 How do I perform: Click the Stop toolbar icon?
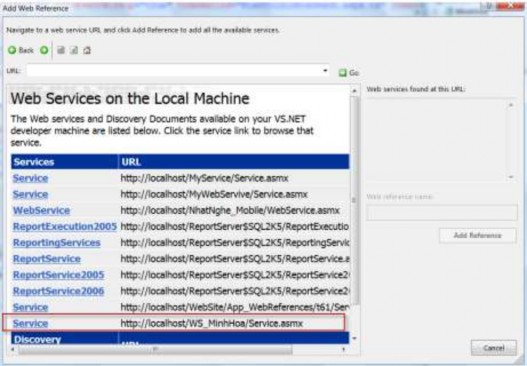click(61, 50)
